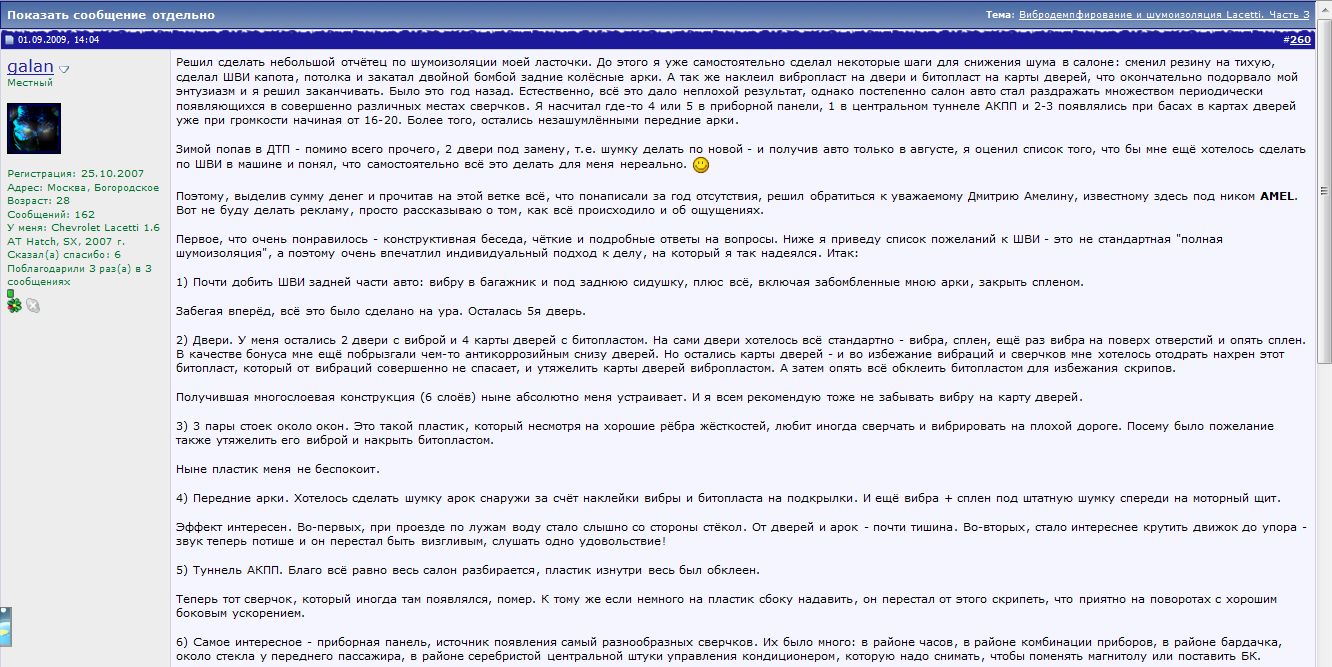Click the line starting '1) Почти добить ШВИ'
Image resolution: width=1332 pixels, height=667 pixels.
tap(629, 282)
